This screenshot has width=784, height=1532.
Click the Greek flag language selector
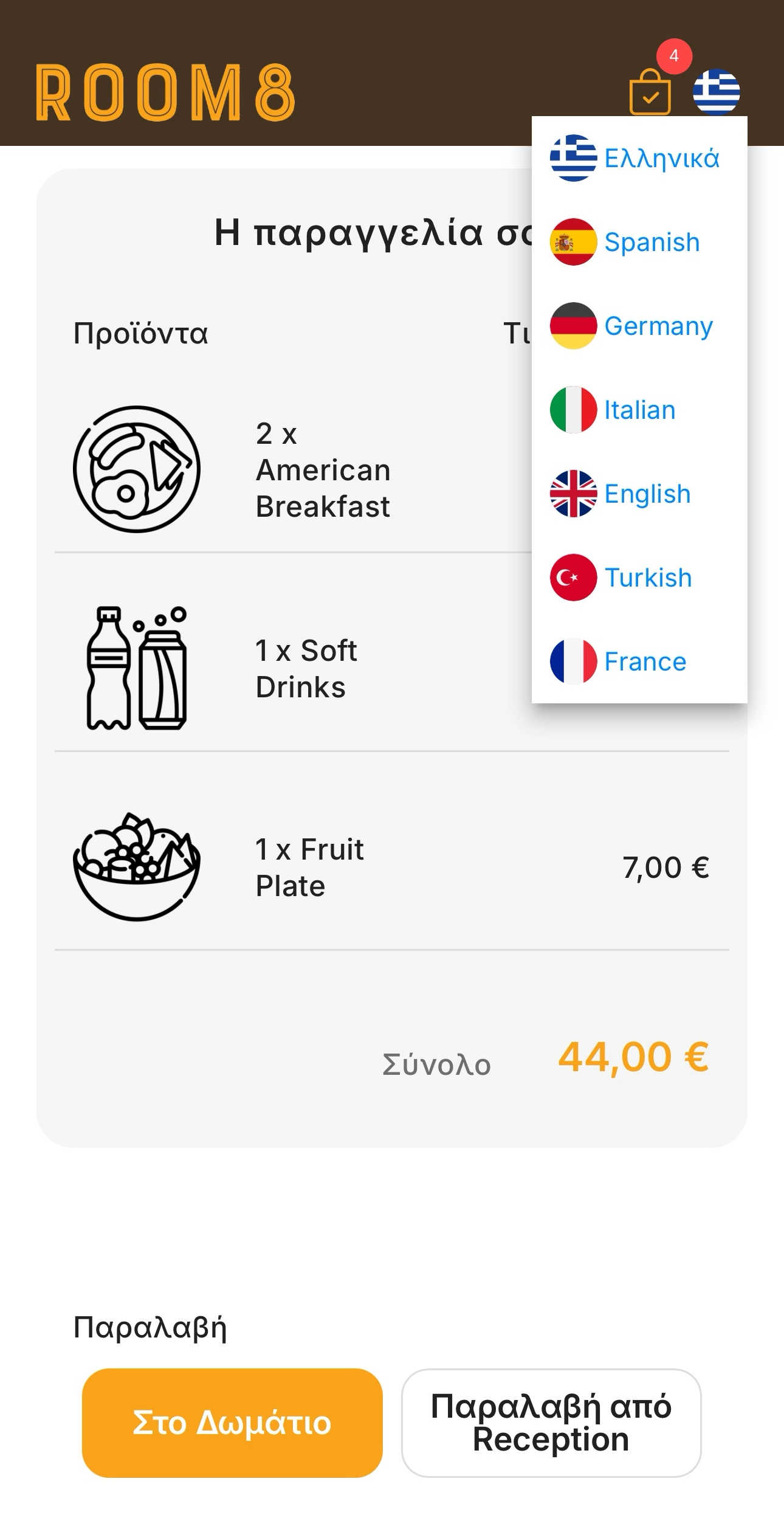coord(716,92)
